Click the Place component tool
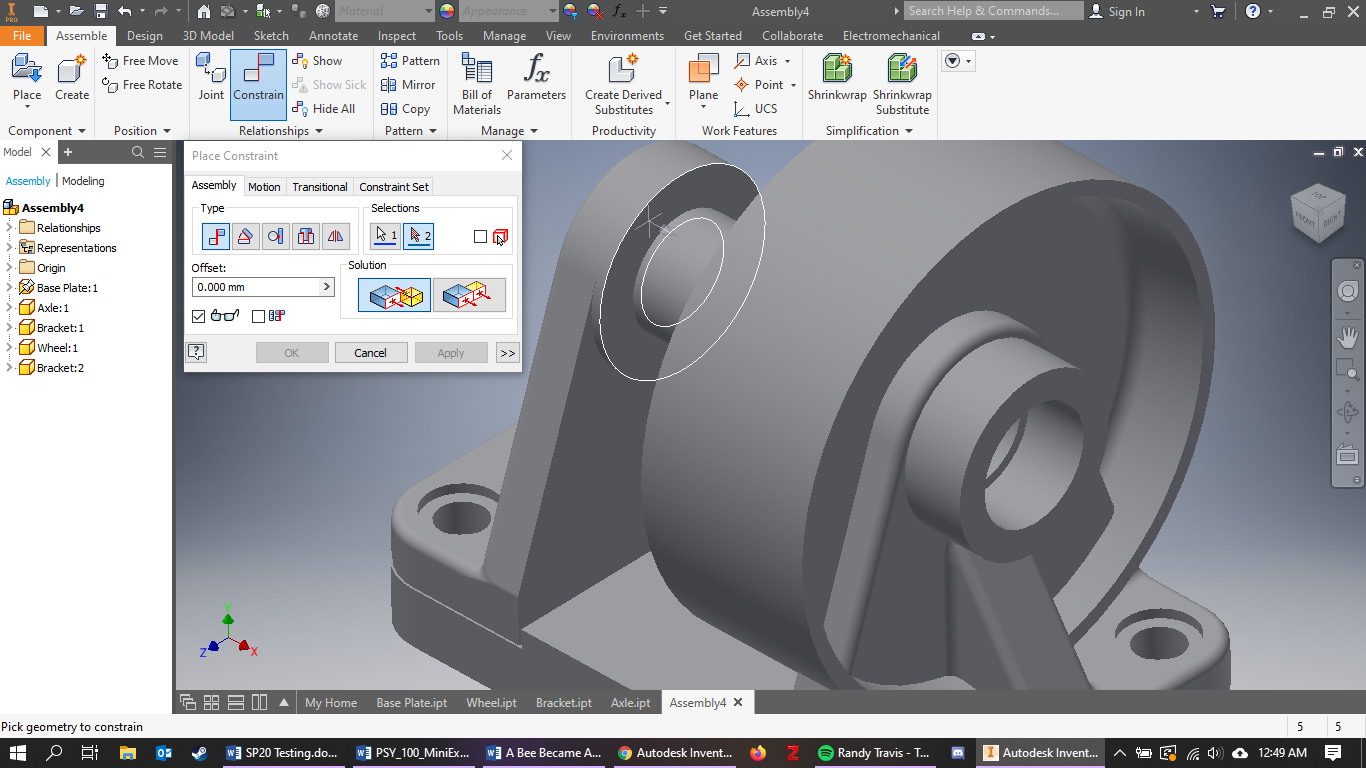Viewport: 1366px width, 768px height. point(27,80)
